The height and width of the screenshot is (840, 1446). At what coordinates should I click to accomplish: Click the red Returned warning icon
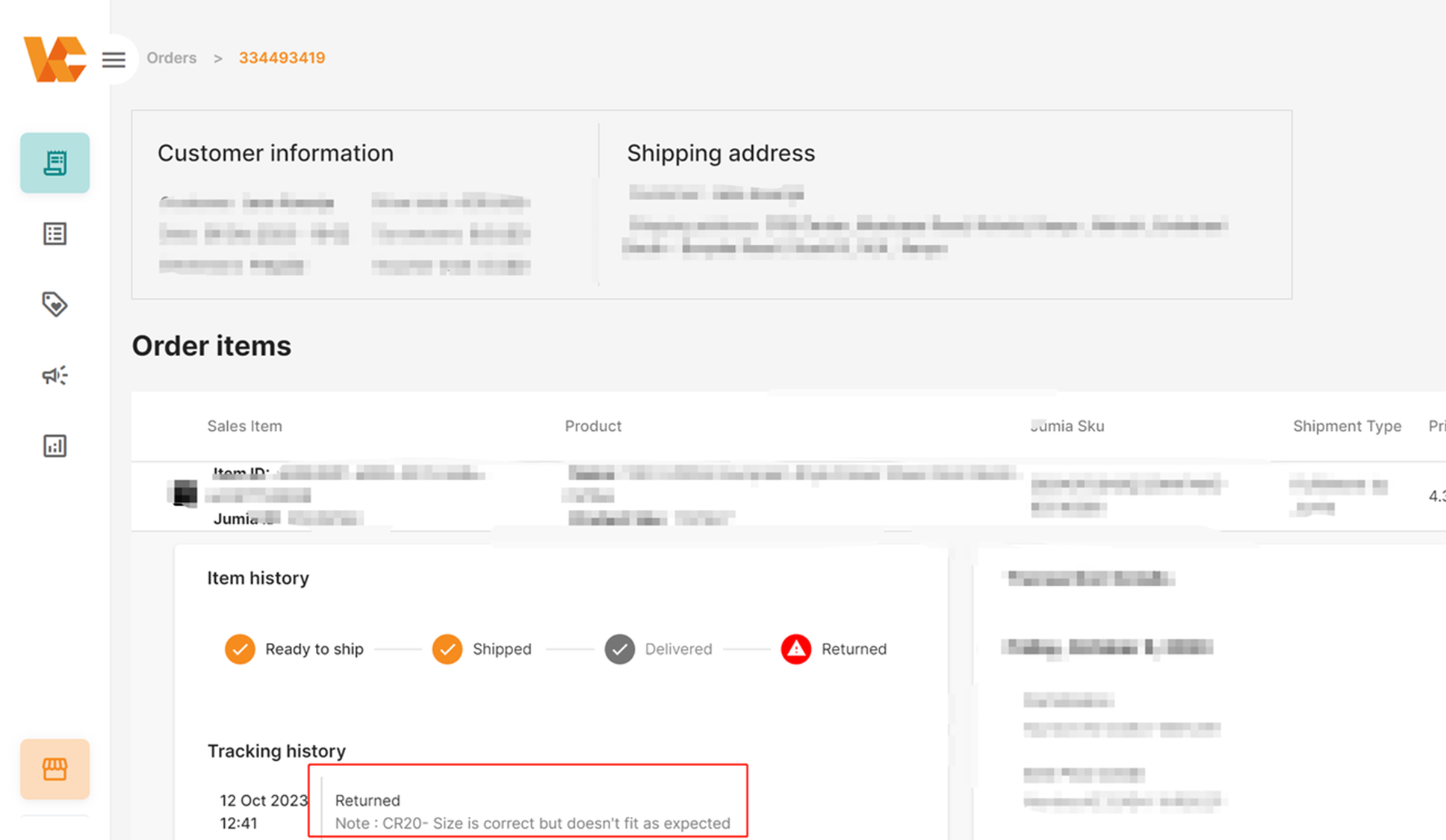coord(795,649)
